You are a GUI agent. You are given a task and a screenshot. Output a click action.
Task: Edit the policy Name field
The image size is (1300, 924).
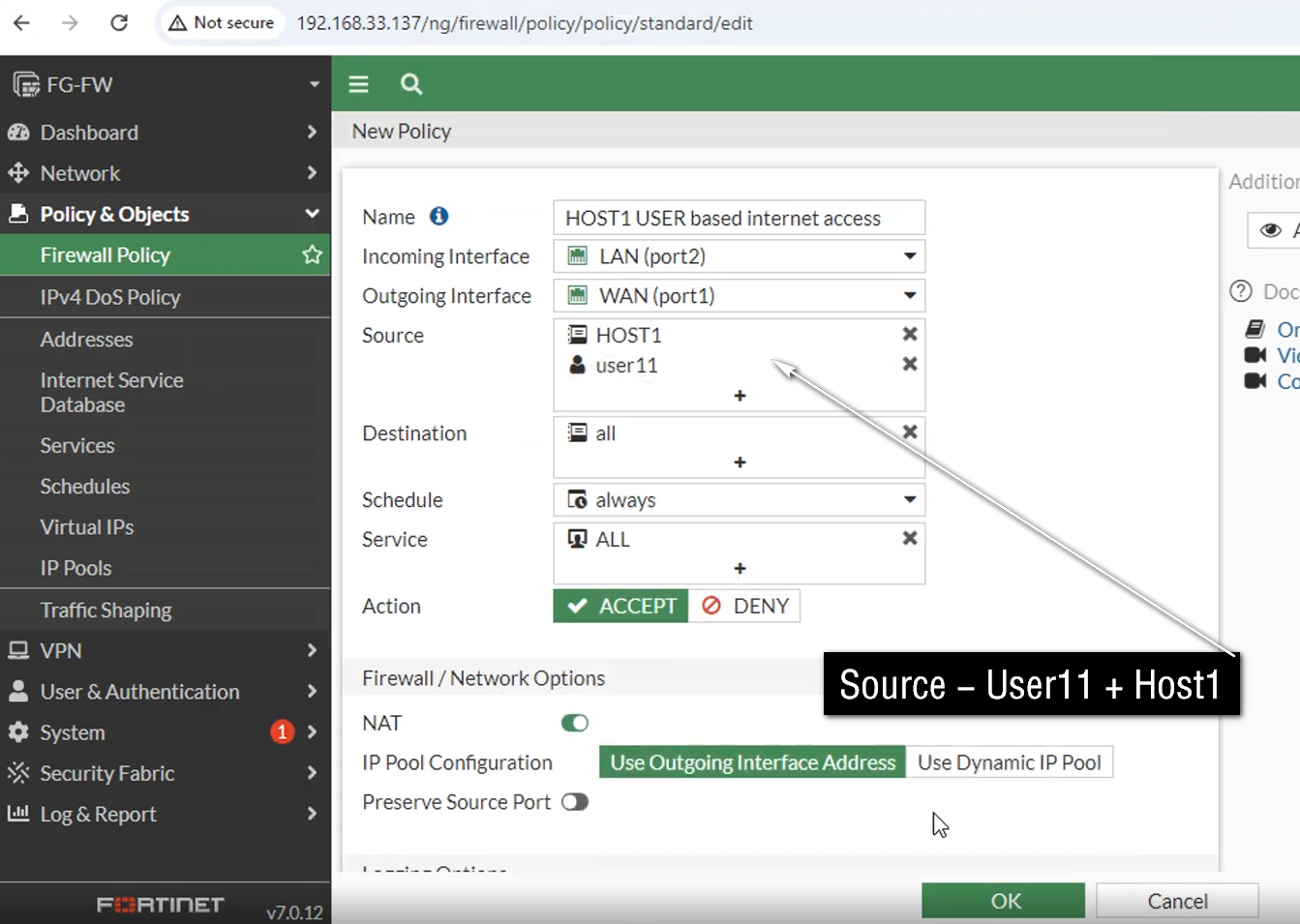(740, 218)
